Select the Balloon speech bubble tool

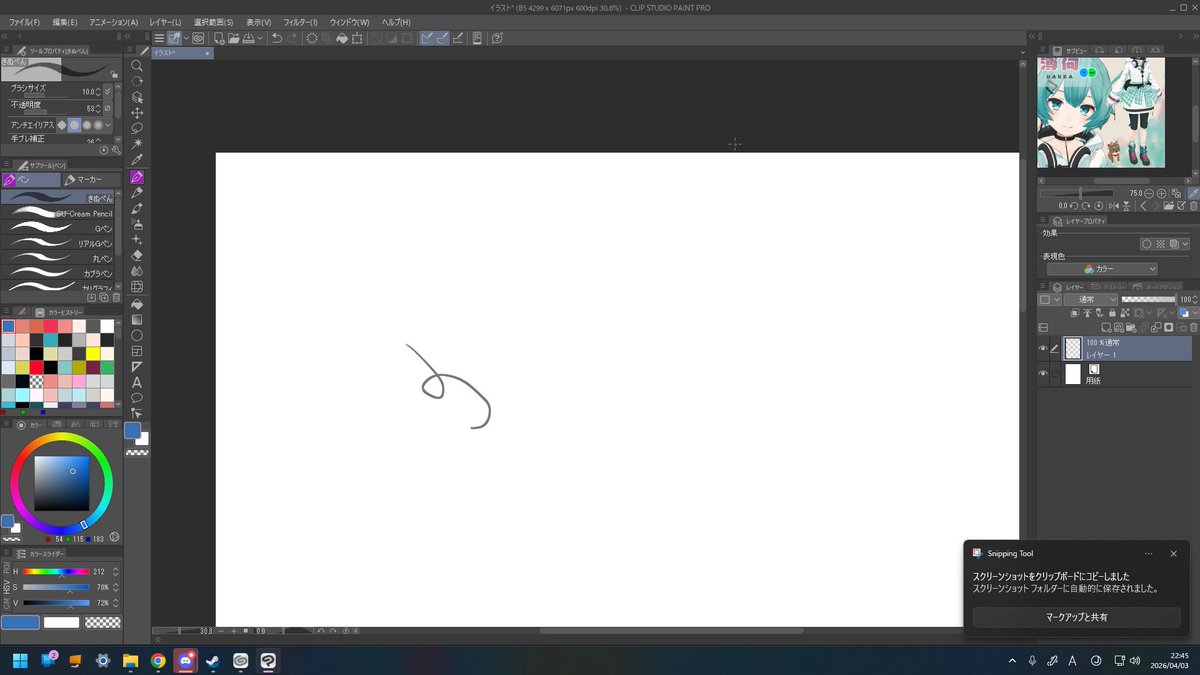point(137,398)
